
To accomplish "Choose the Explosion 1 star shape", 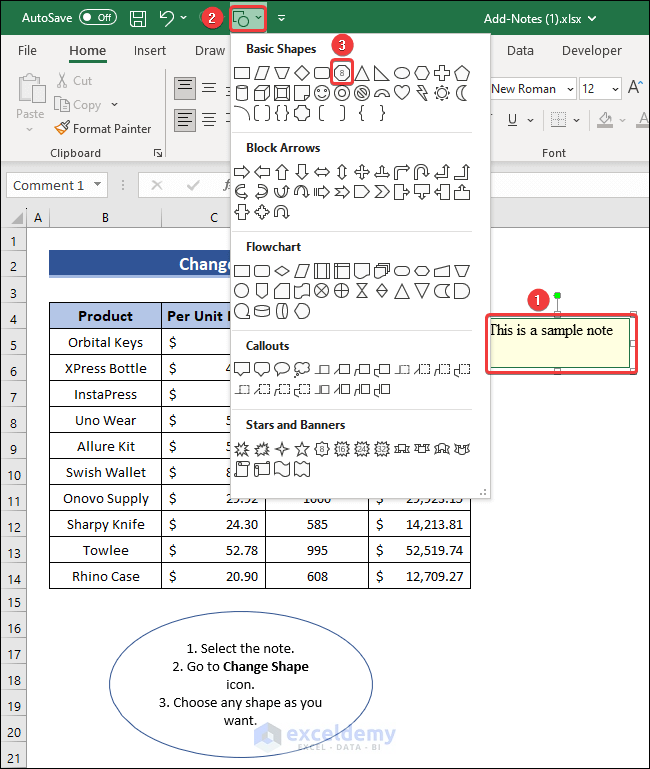I will (242, 449).
